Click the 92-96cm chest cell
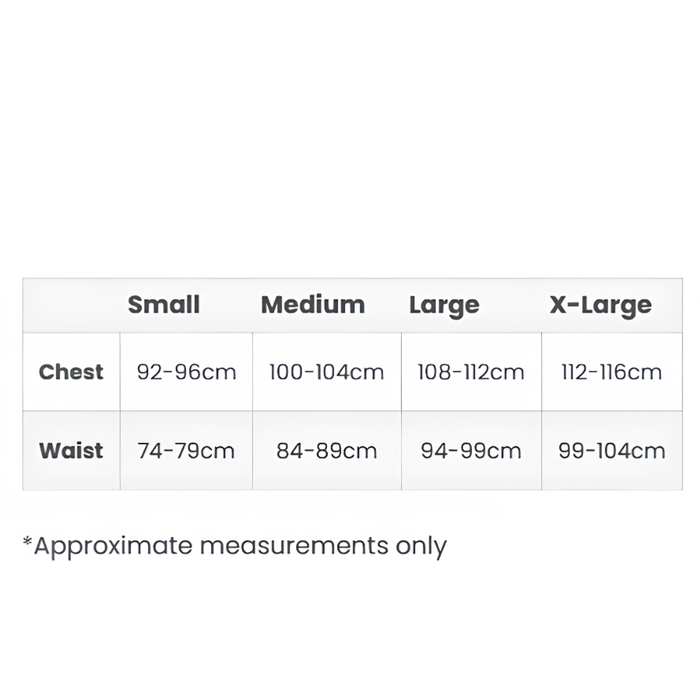Viewport: 700px width, 700px height. 186,372
